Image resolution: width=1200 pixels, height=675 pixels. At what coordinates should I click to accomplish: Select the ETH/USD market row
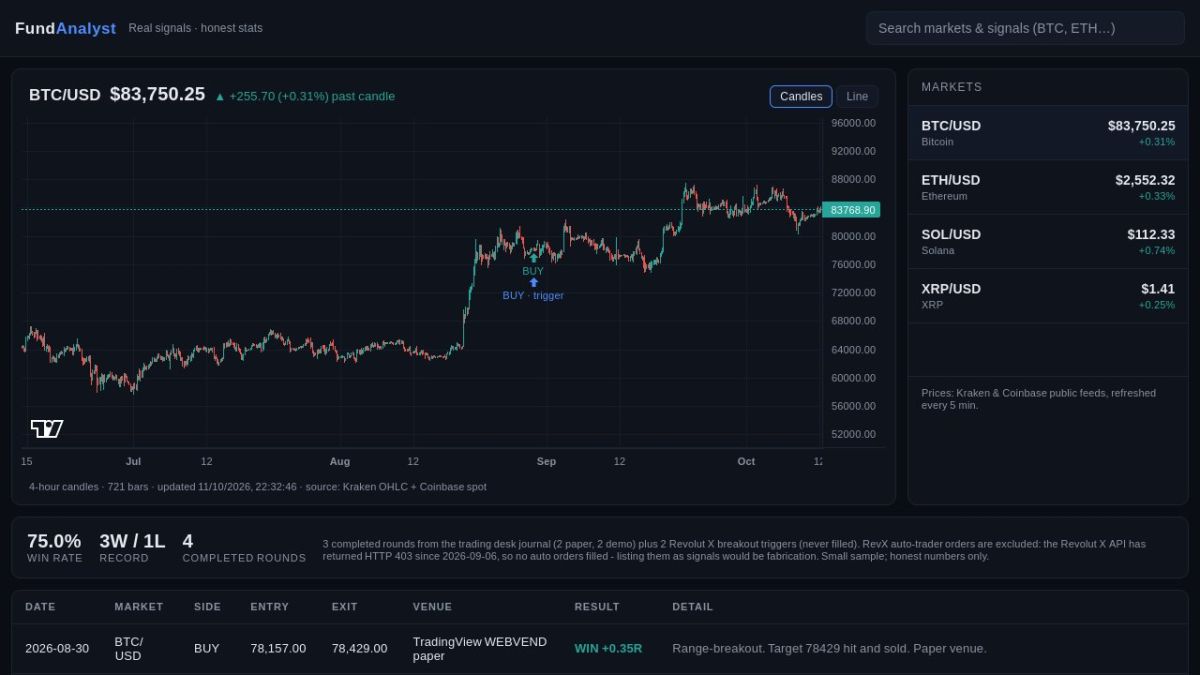tap(1048, 187)
